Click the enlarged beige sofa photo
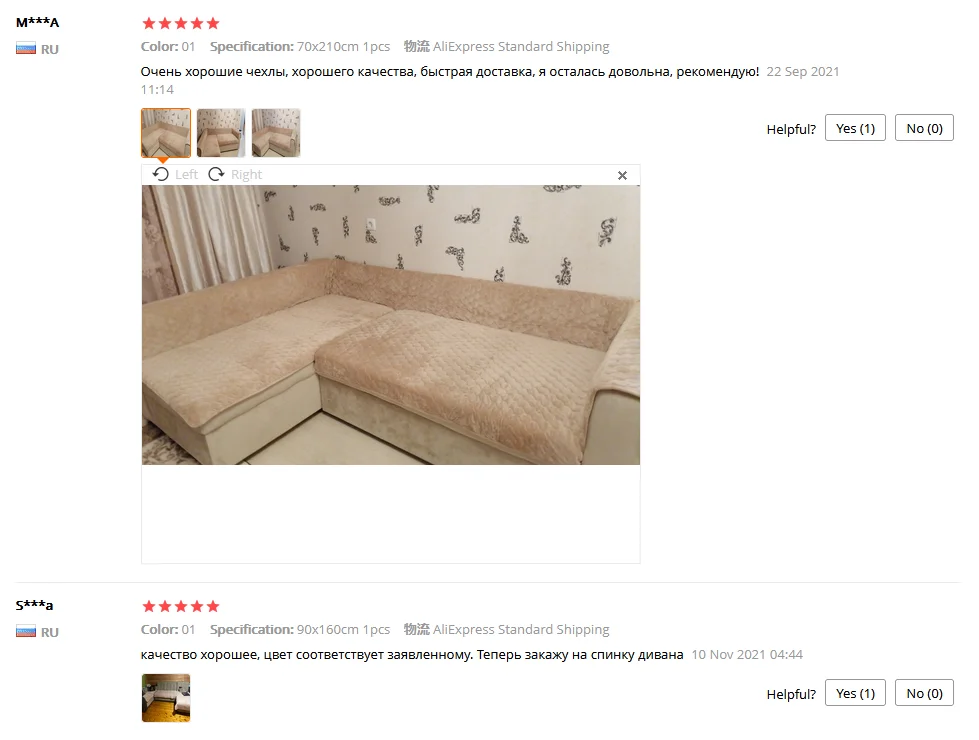Screen dimensions: 979x740 pyautogui.click(x=391, y=325)
